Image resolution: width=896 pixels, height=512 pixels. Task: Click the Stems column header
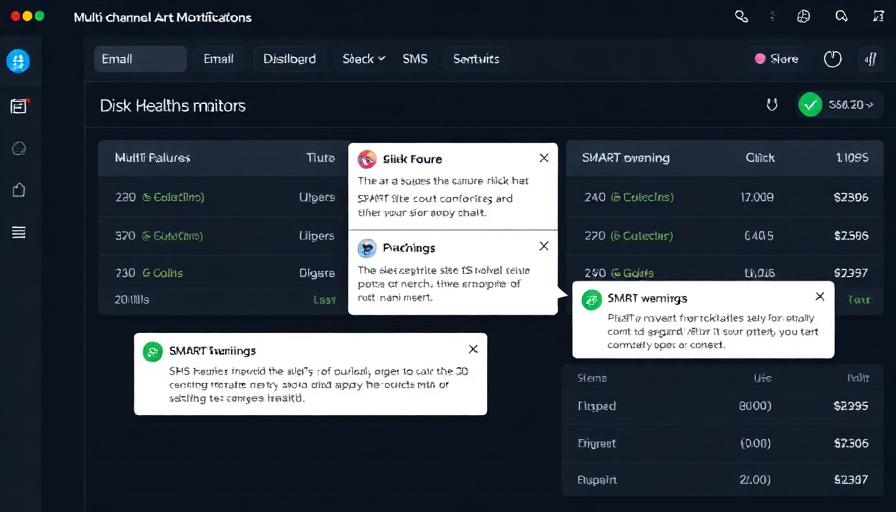592,378
